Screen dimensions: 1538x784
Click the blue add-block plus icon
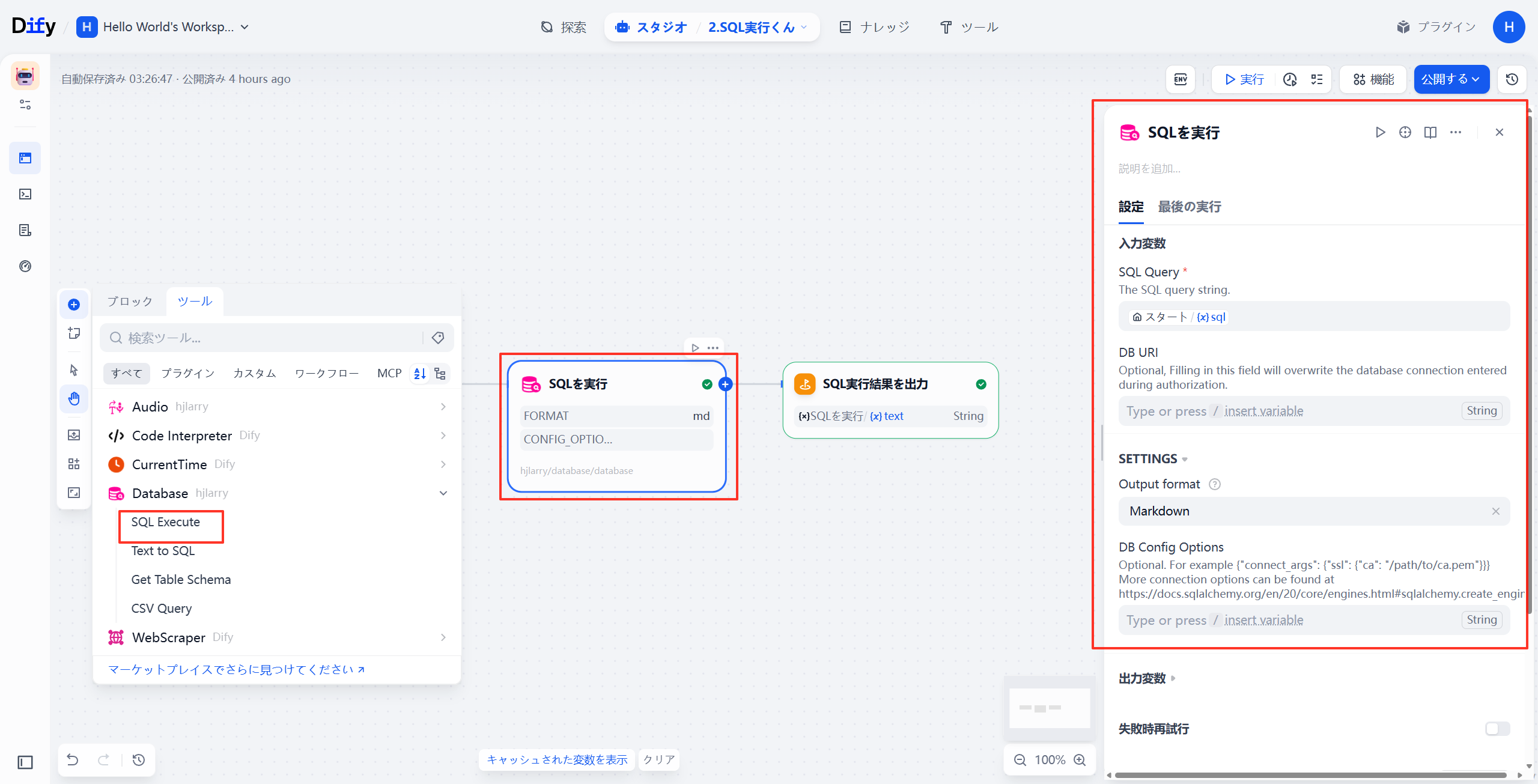point(73,305)
